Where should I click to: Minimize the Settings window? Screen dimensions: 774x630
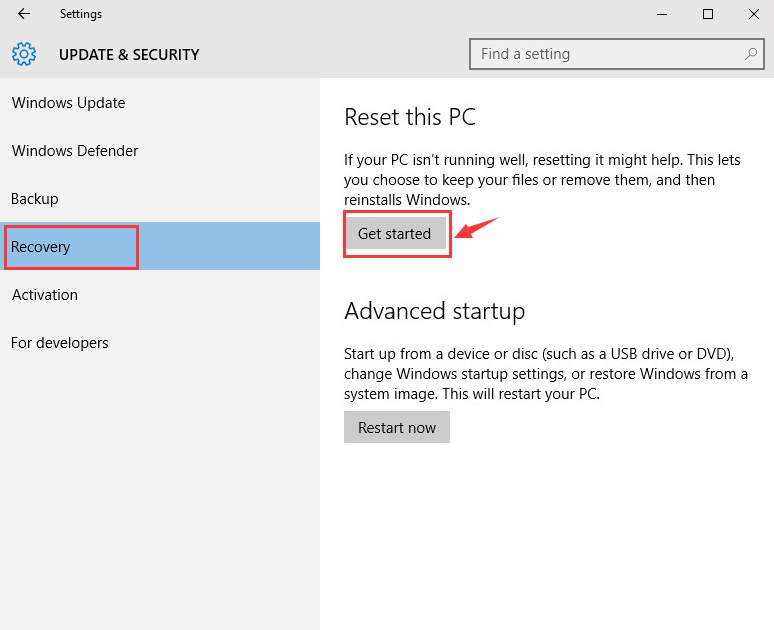tap(662, 14)
